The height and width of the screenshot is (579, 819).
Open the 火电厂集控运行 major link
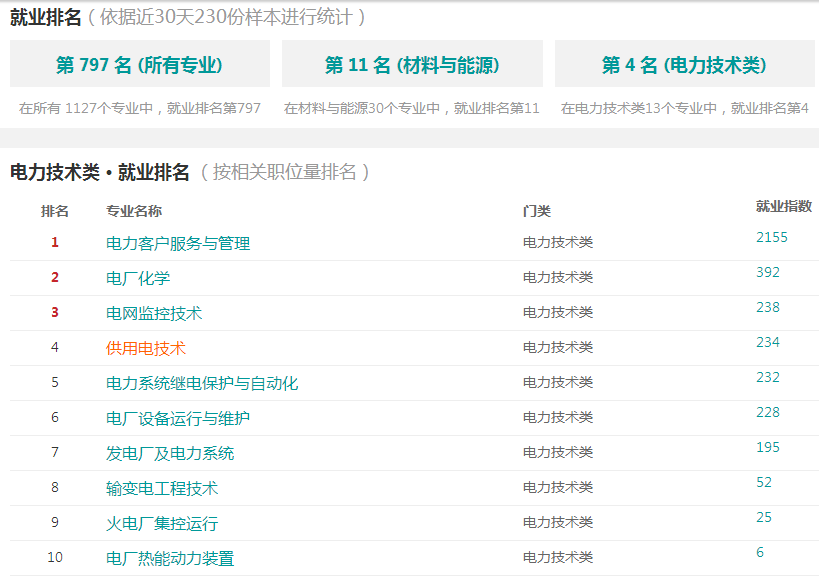click(162, 523)
